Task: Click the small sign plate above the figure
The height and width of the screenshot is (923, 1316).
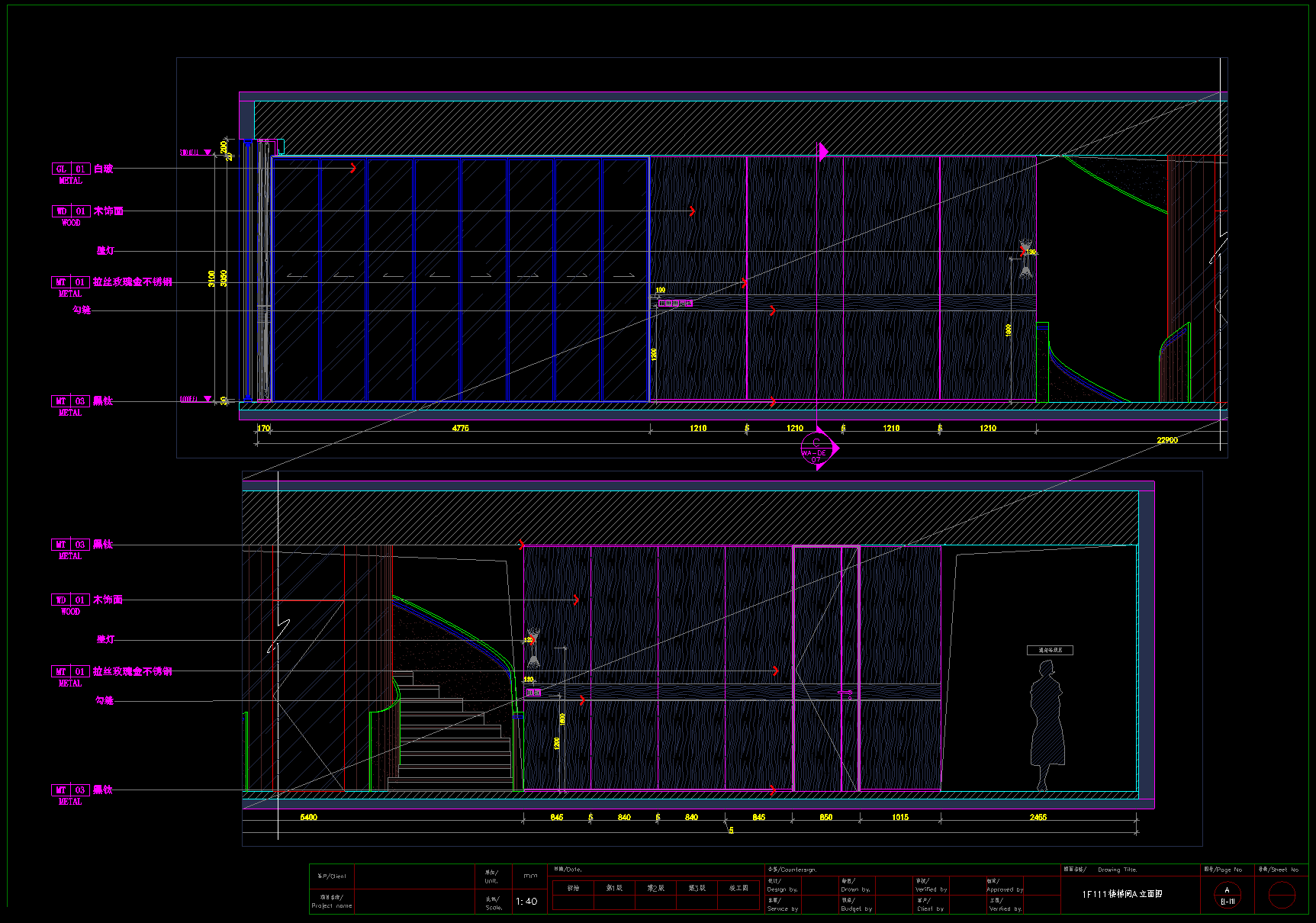Action: [1050, 650]
